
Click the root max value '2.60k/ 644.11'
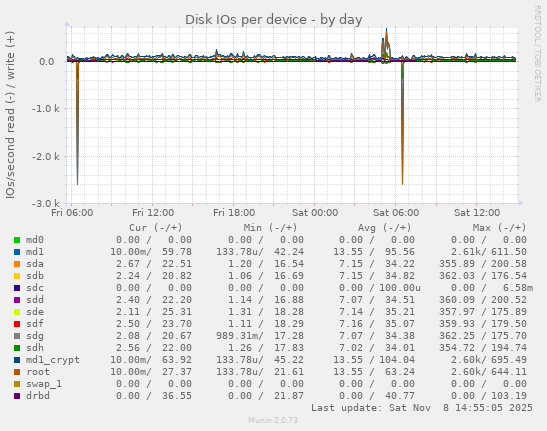point(488,372)
